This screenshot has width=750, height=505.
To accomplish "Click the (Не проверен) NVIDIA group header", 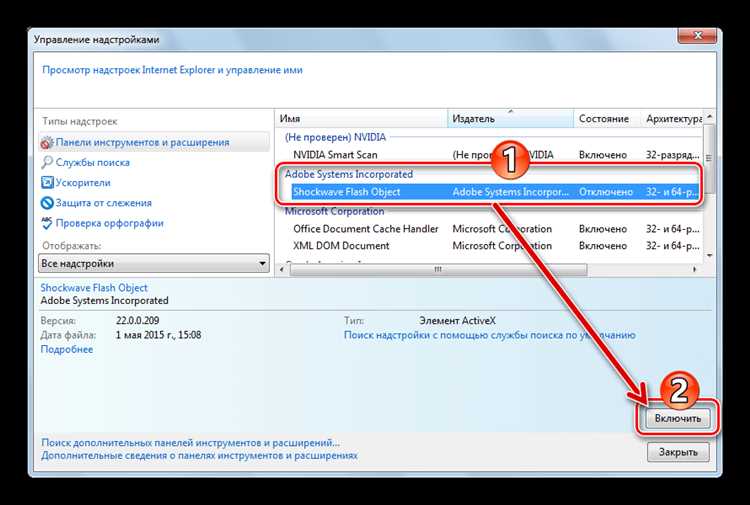I will pos(335,137).
